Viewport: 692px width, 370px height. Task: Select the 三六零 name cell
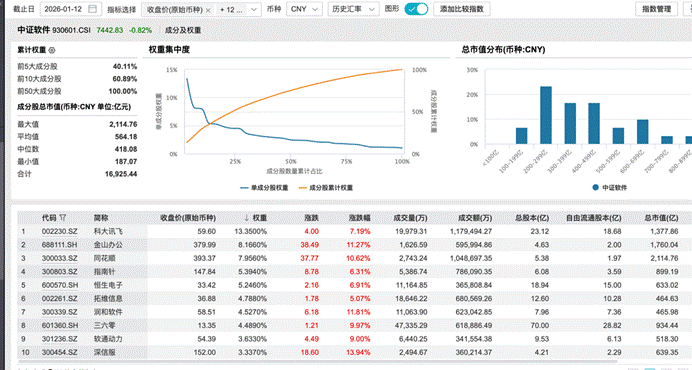click(105, 325)
